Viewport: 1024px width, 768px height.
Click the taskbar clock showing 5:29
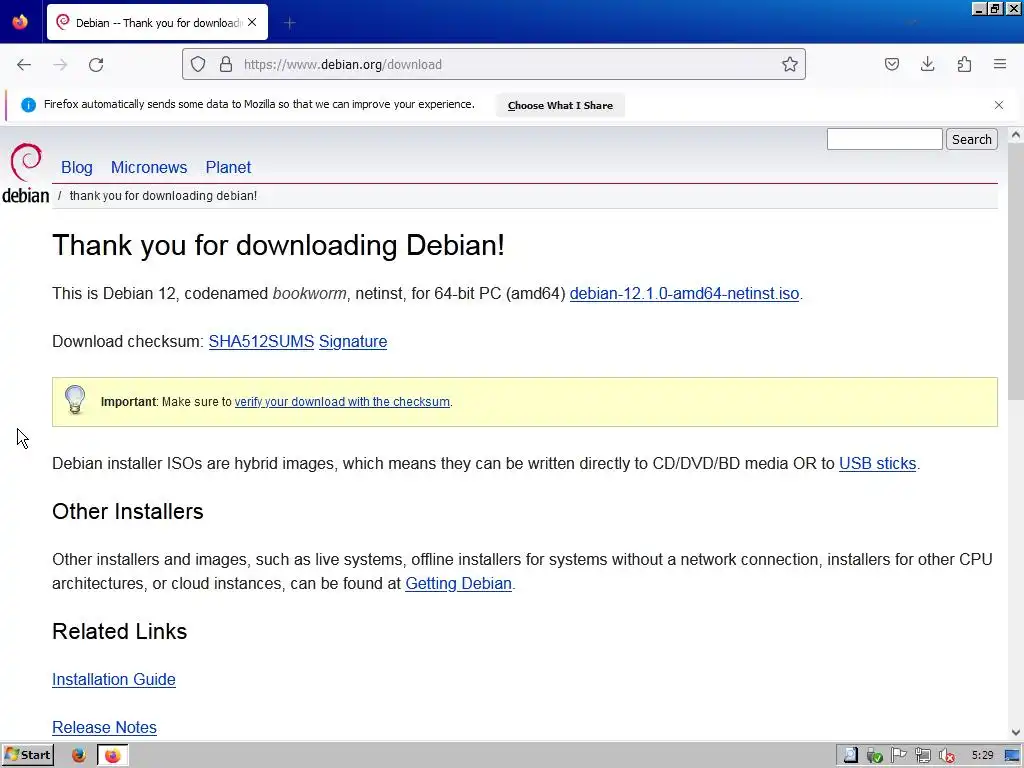(982, 756)
